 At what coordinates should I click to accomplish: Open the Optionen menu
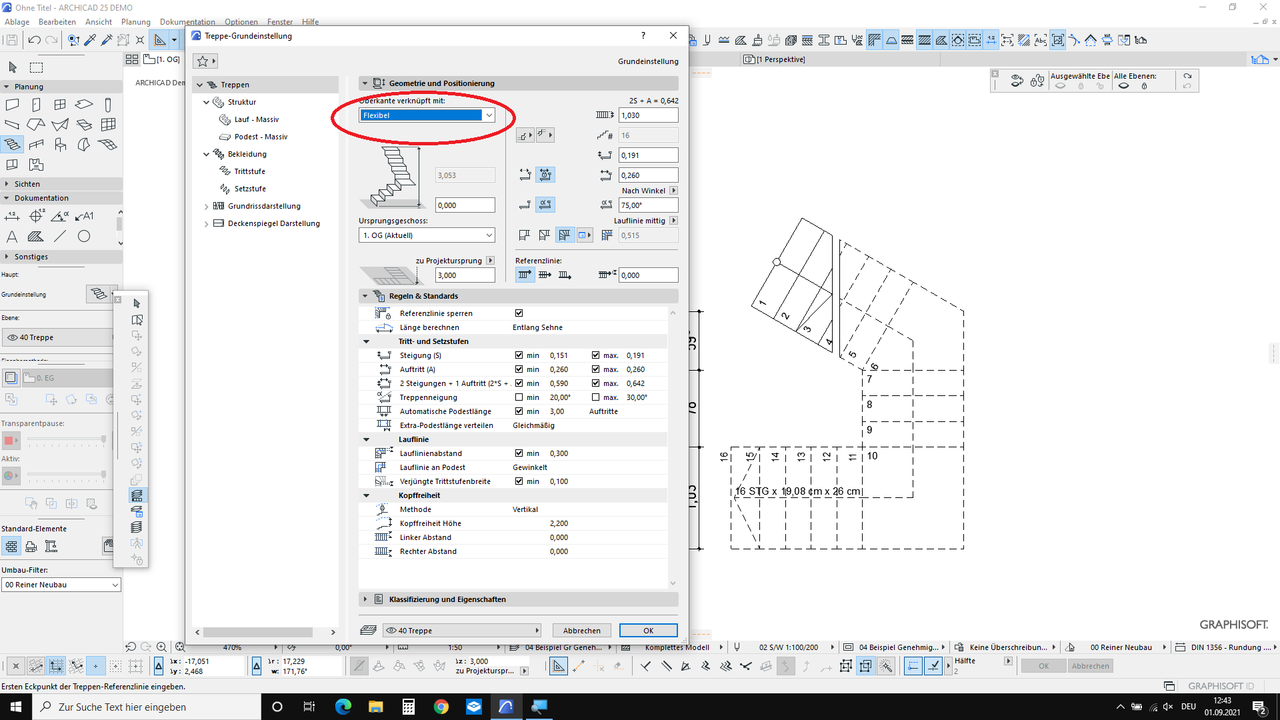coord(241,21)
